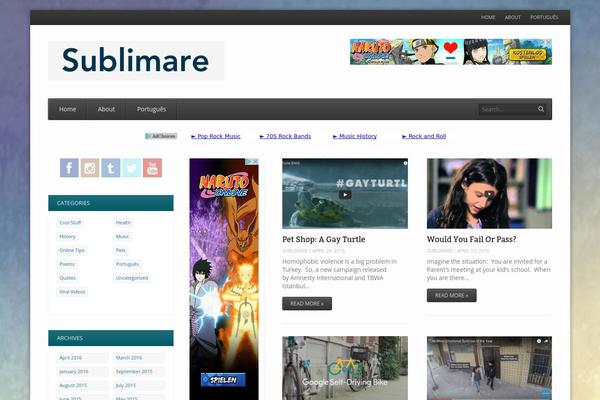
Task: Click the AdChoices icon
Action: [x=161, y=136]
